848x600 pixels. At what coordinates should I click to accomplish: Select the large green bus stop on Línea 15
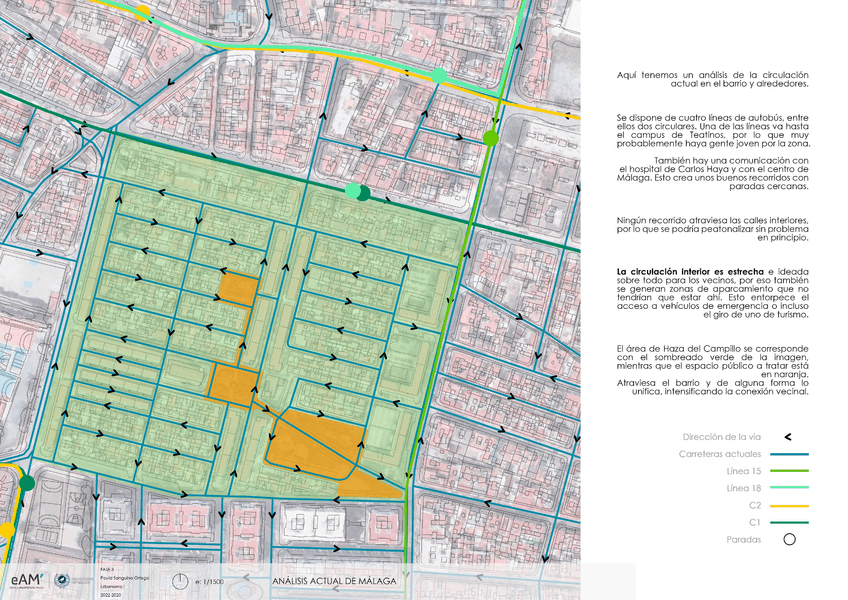490,138
